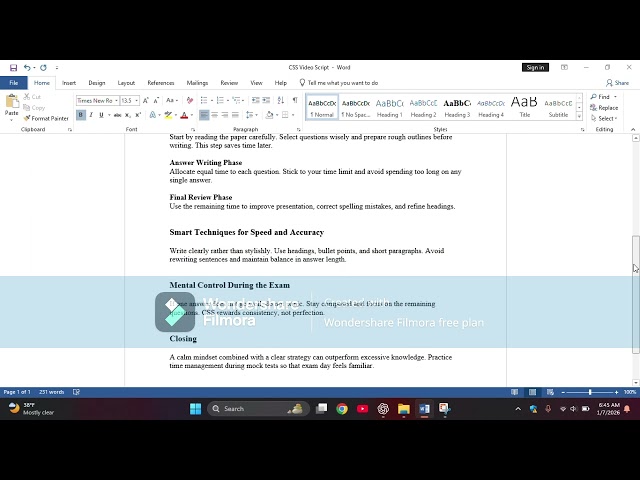Sort the selected text
This screenshot has height=480, width=640.
coord(281,100)
